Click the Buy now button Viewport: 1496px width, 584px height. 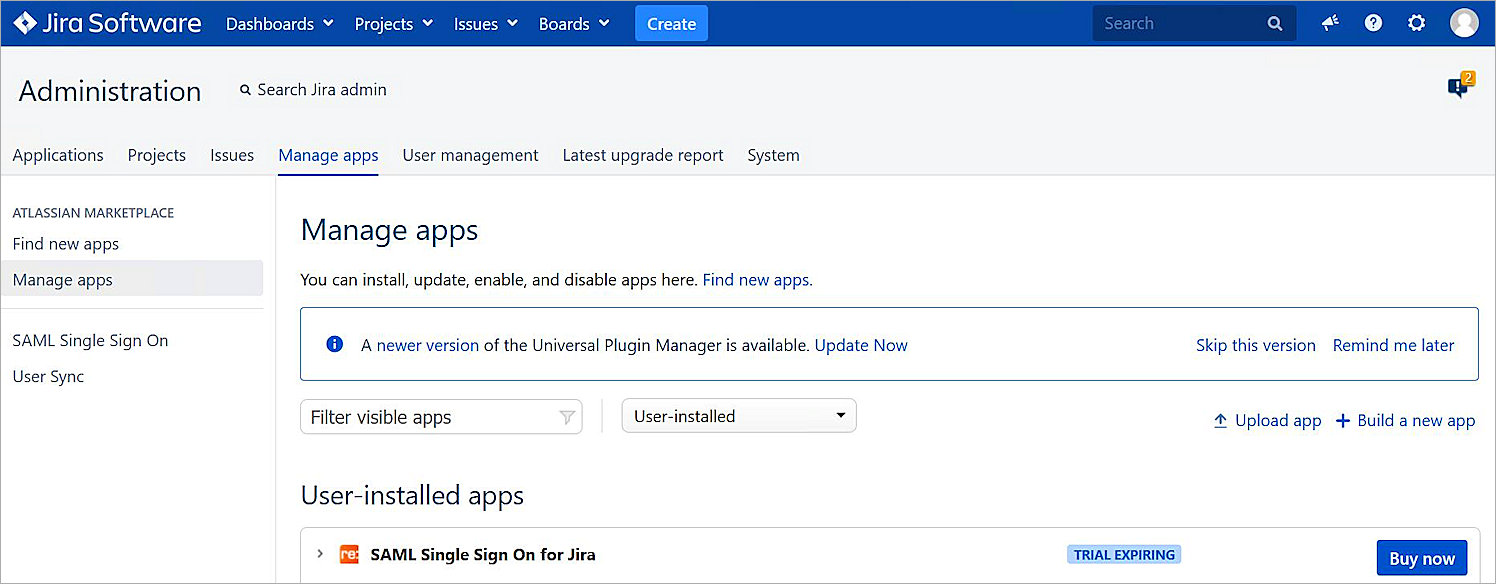[1421, 557]
